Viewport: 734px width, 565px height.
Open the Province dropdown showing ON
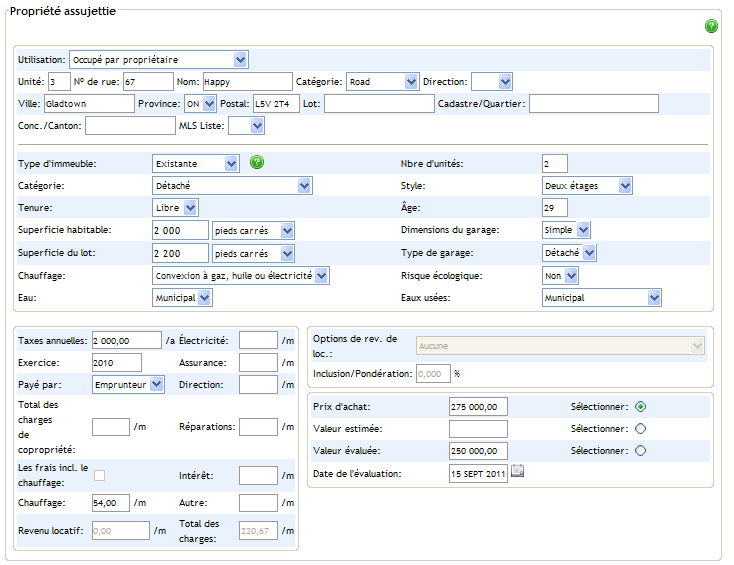pos(200,104)
